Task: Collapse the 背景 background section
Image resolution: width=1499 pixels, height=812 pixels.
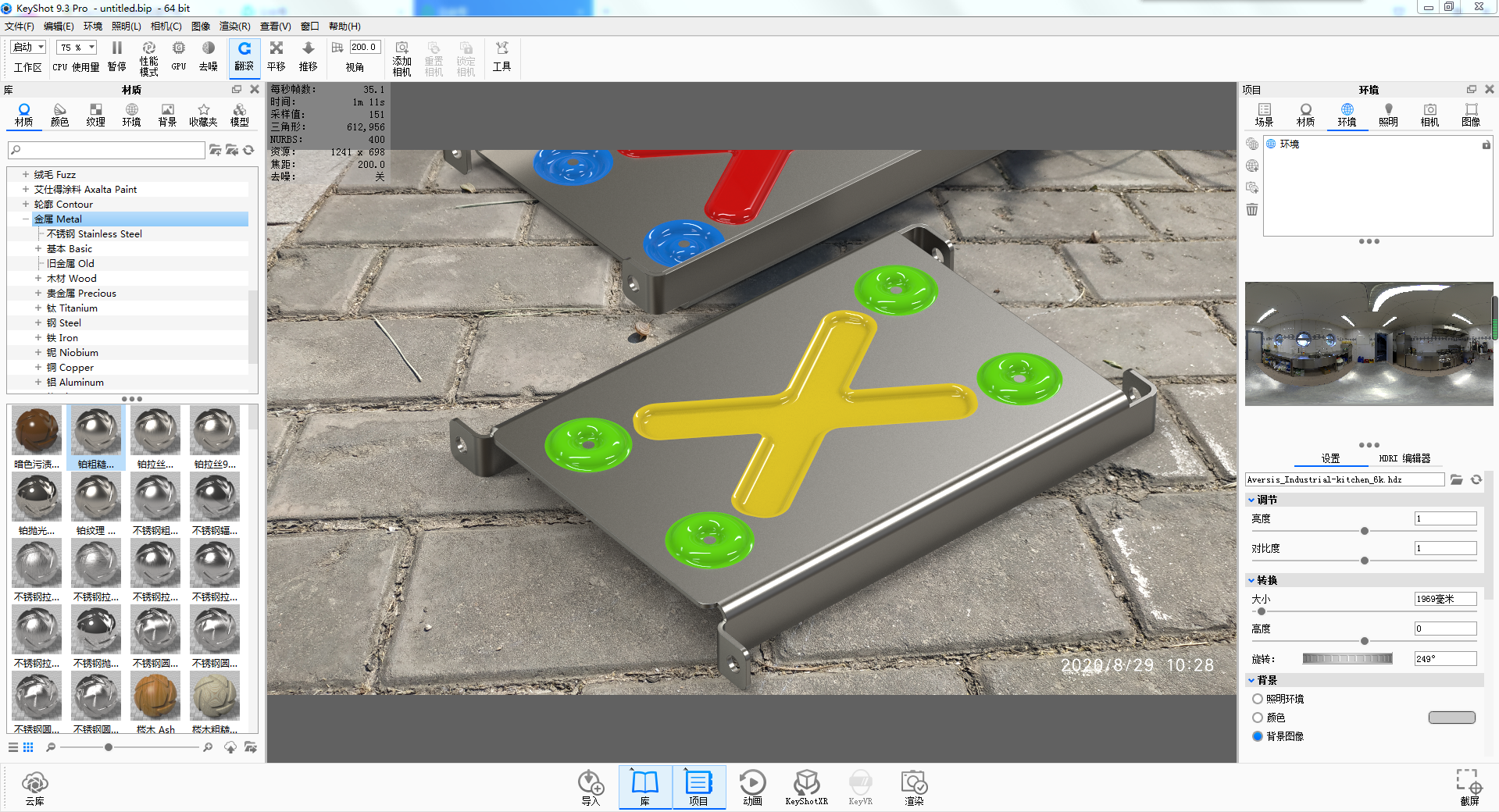Action: (x=1251, y=680)
